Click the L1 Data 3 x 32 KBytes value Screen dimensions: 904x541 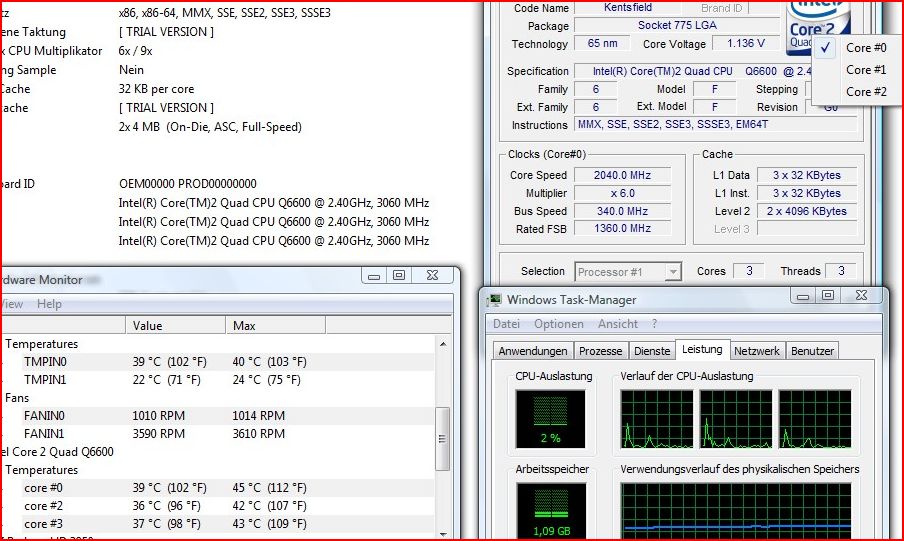[x=807, y=175]
